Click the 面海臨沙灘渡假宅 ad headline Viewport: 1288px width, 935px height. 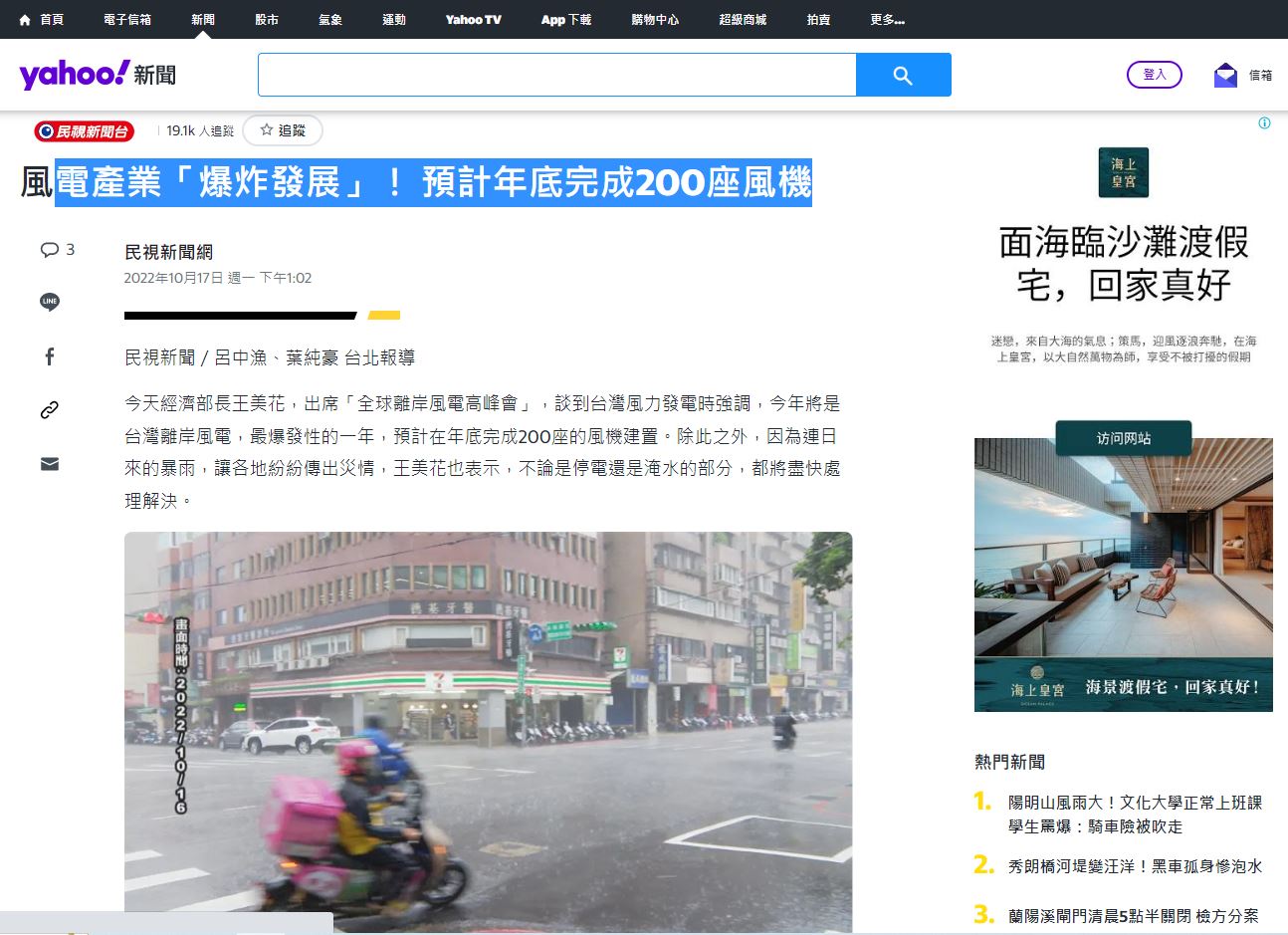pos(1124,264)
